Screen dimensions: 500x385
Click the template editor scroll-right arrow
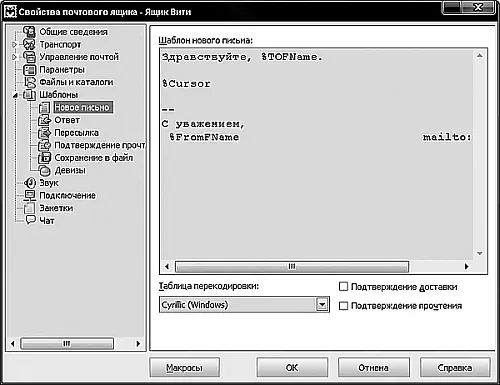click(x=467, y=266)
